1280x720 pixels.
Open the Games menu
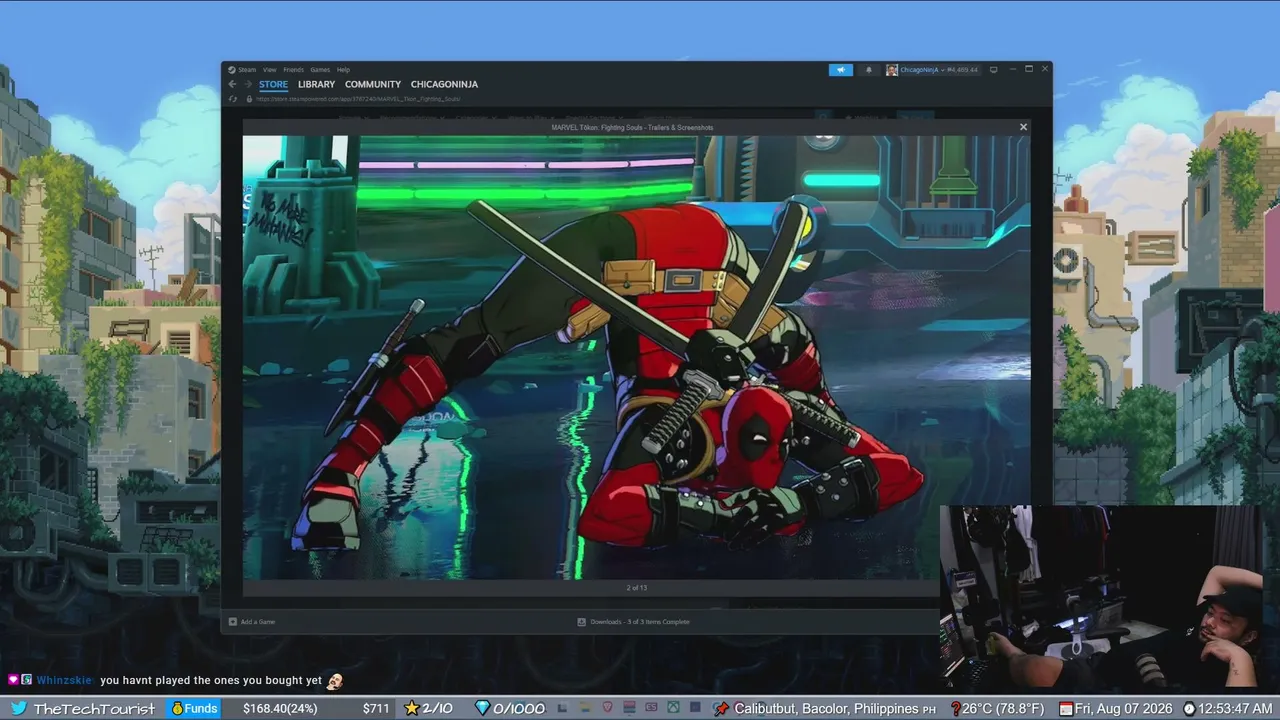pos(320,70)
